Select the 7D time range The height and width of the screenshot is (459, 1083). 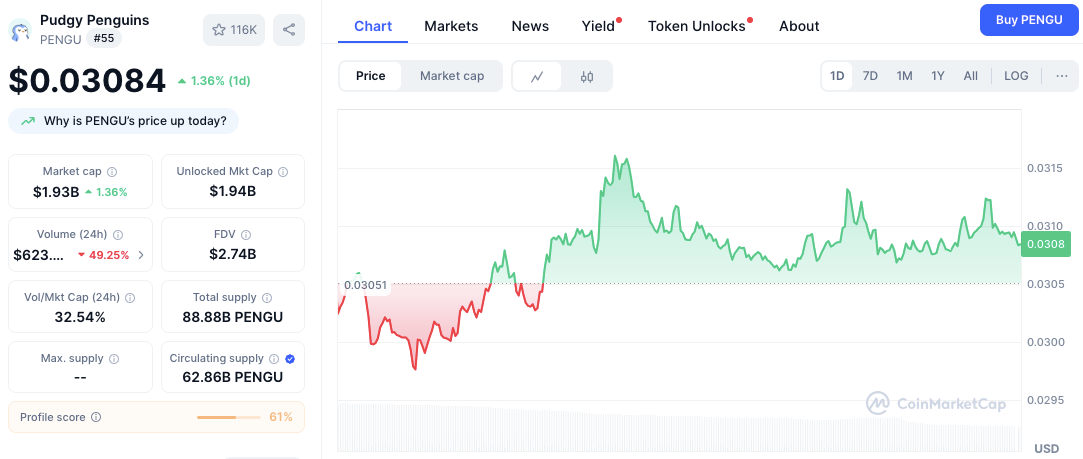pos(870,76)
